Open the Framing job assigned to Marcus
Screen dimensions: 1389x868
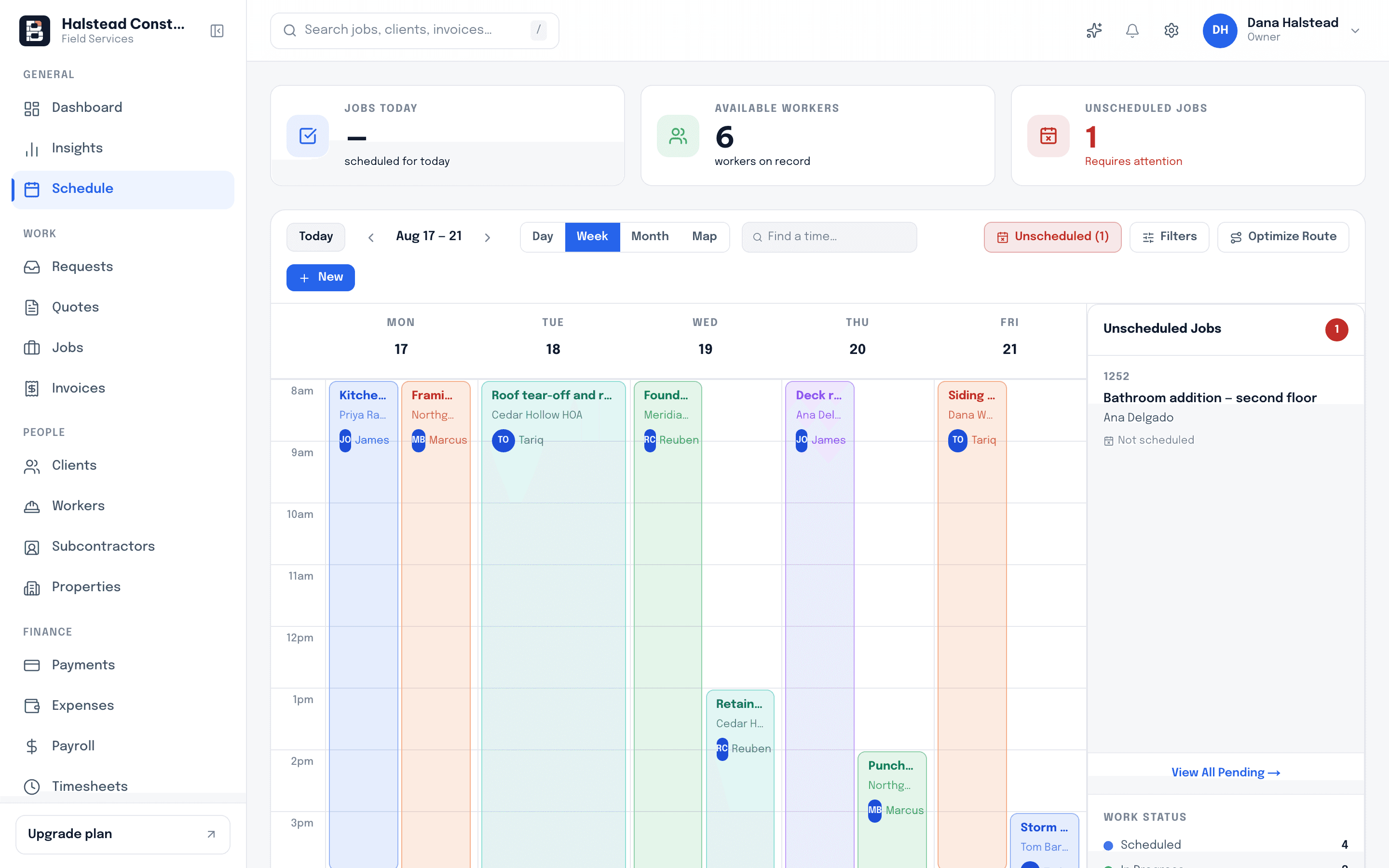[436, 624]
